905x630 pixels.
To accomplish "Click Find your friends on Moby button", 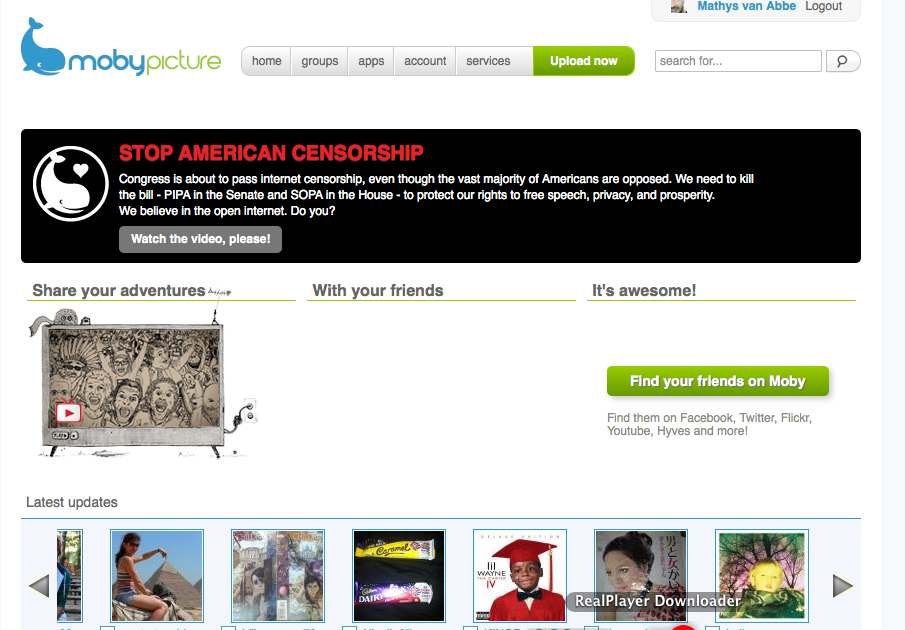I will click(717, 381).
